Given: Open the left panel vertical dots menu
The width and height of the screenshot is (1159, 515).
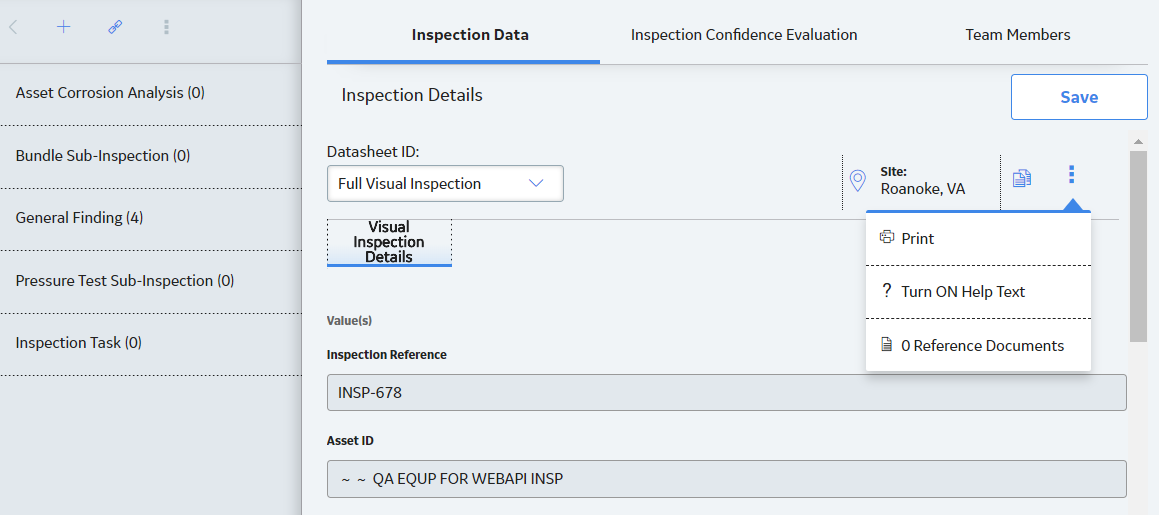Looking at the screenshot, I should click(166, 27).
